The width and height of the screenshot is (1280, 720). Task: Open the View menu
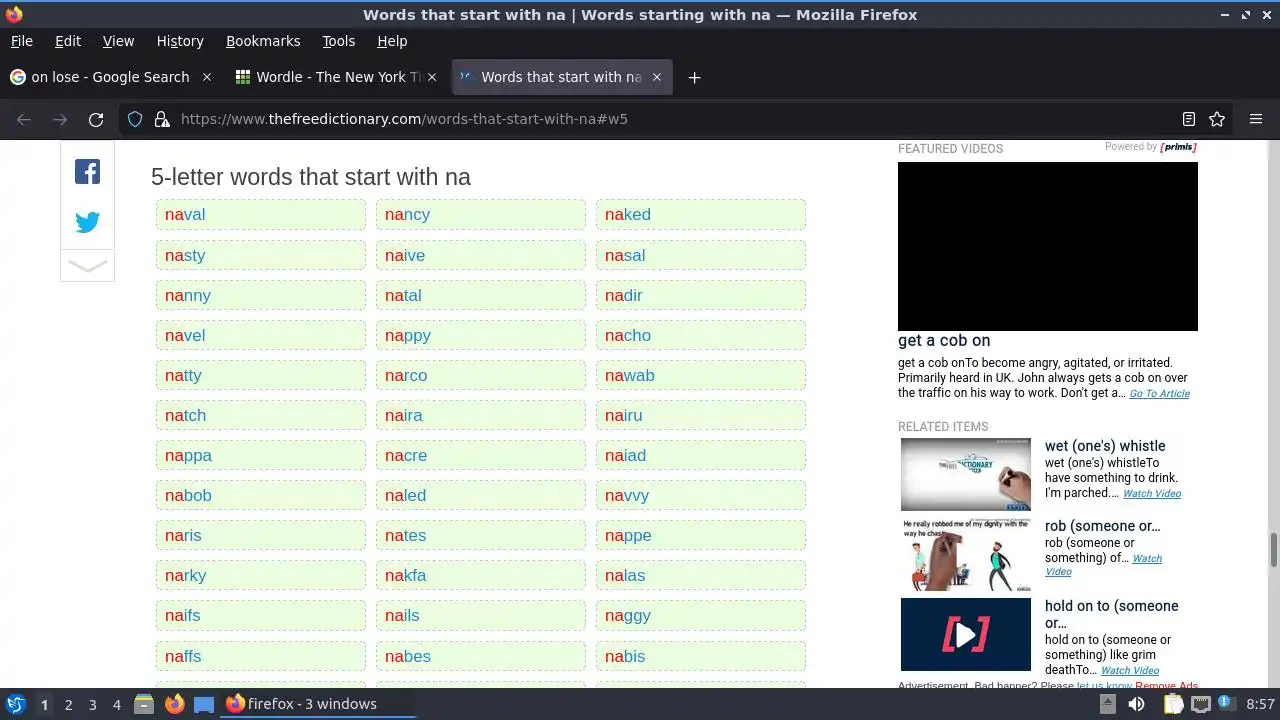pyautogui.click(x=118, y=41)
